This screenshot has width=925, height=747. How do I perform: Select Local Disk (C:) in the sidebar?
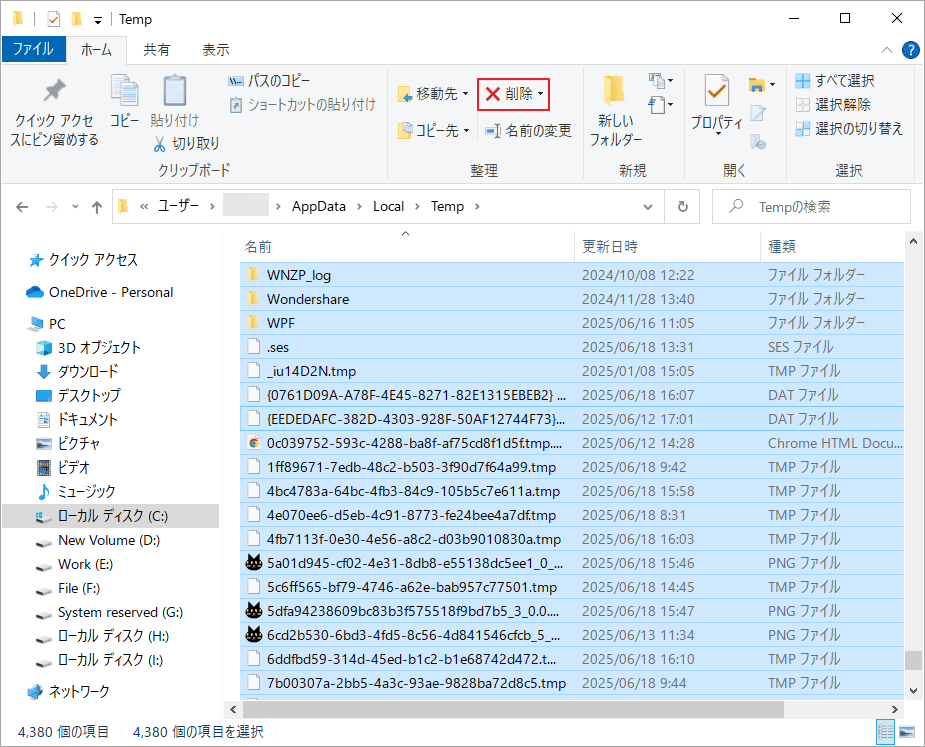click(x=111, y=516)
